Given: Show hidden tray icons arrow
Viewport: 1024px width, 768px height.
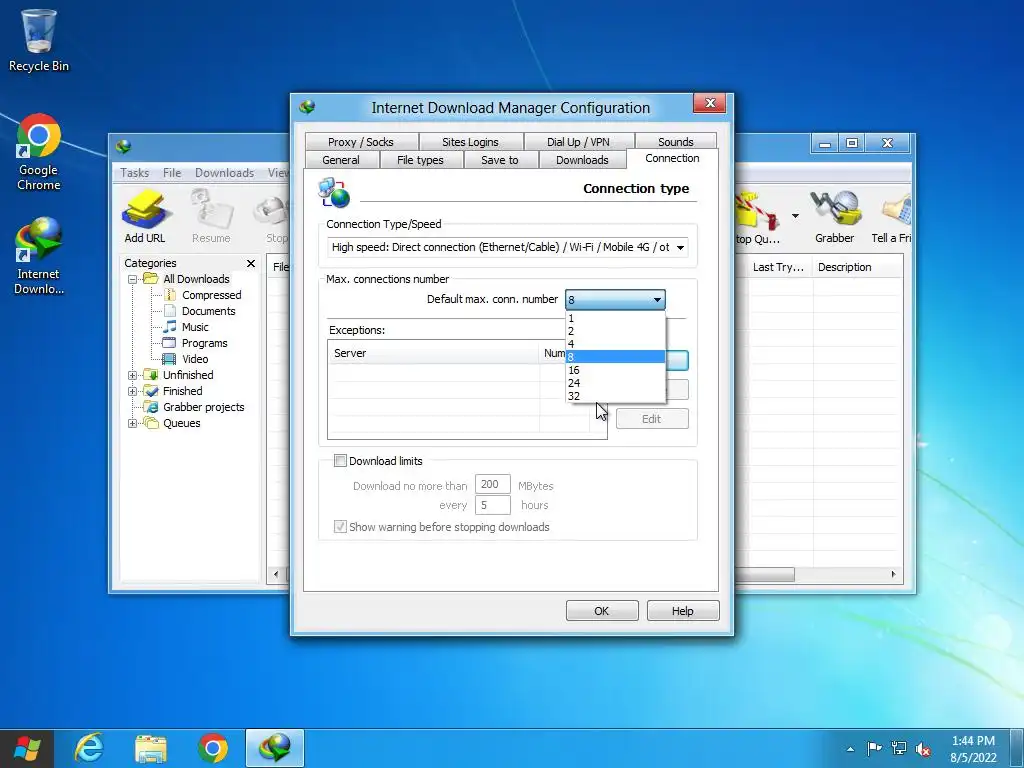Looking at the screenshot, I should pyautogui.click(x=850, y=749).
